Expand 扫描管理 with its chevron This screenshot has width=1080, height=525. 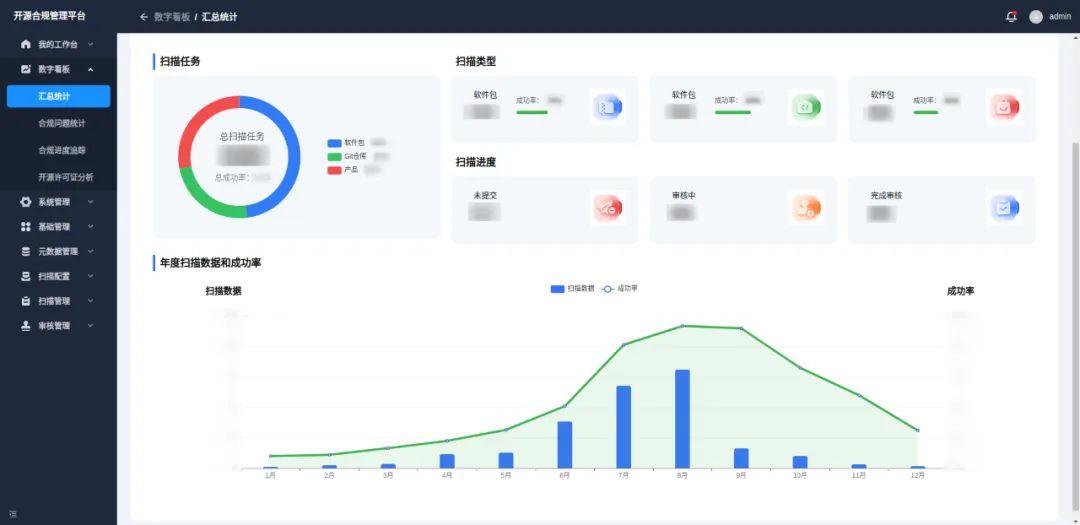(90, 301)
